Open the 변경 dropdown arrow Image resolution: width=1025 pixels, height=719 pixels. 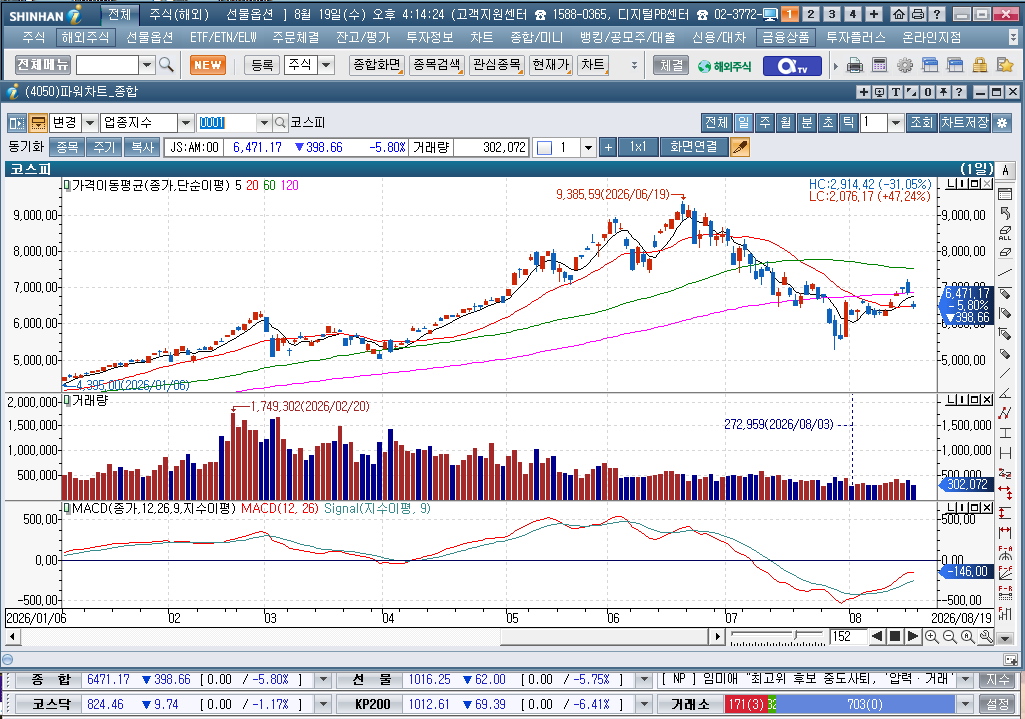[91, 123]
